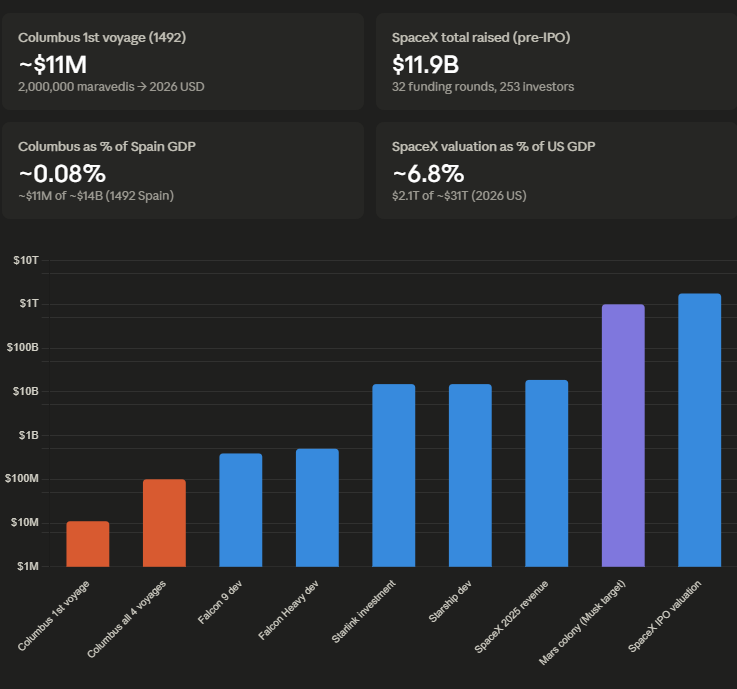737x689 pixels.
Task: Click 'Falcon Heavy dev' x-axis label
Action: coord(289,610)
